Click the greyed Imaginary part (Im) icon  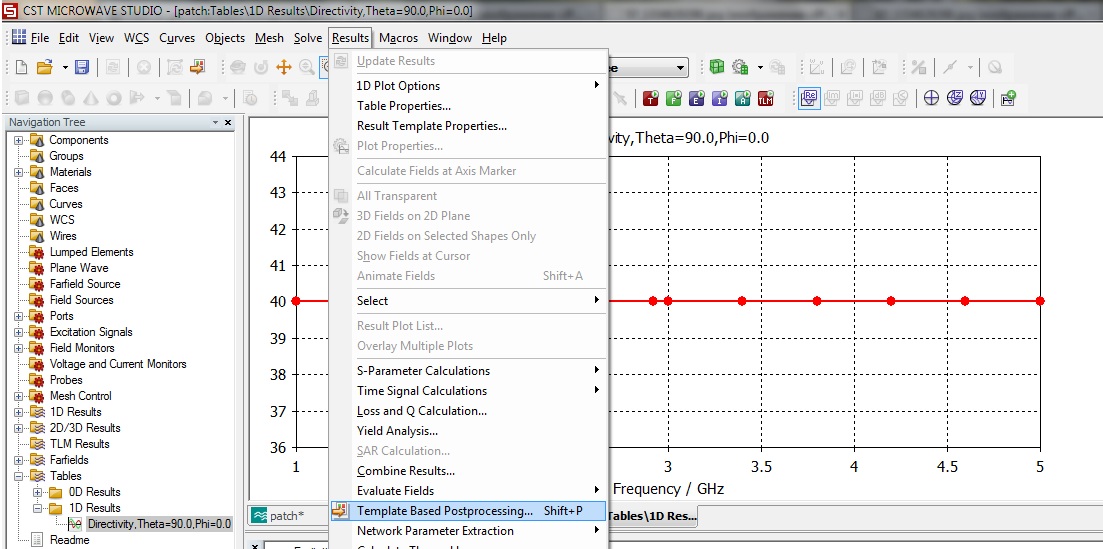[x=833, y=99]
